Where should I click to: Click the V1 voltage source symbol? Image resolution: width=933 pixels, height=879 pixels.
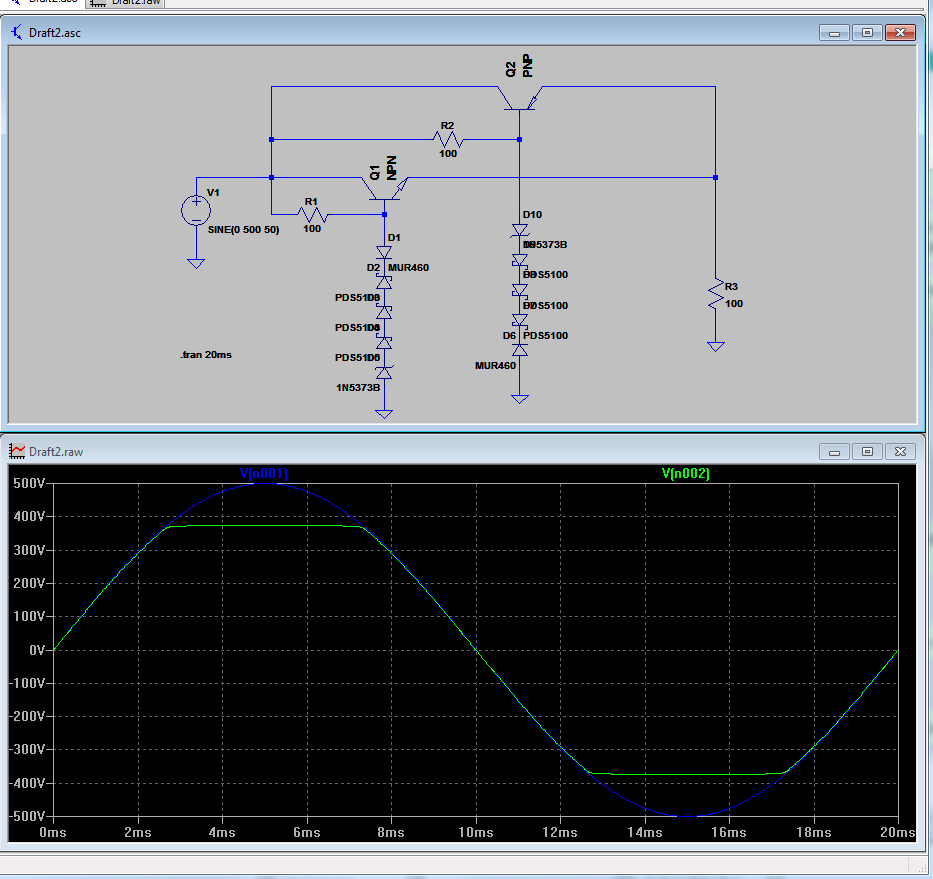(196, 210)
